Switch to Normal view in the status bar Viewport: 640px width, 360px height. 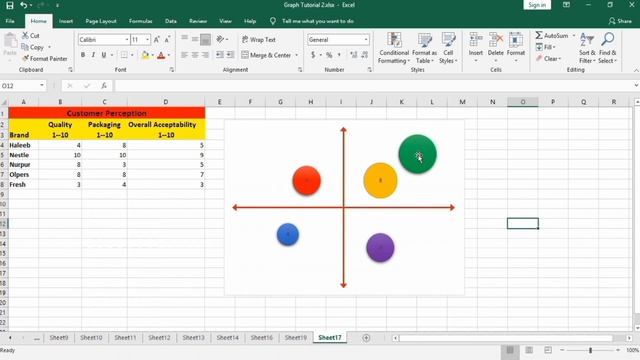point(510,350)
